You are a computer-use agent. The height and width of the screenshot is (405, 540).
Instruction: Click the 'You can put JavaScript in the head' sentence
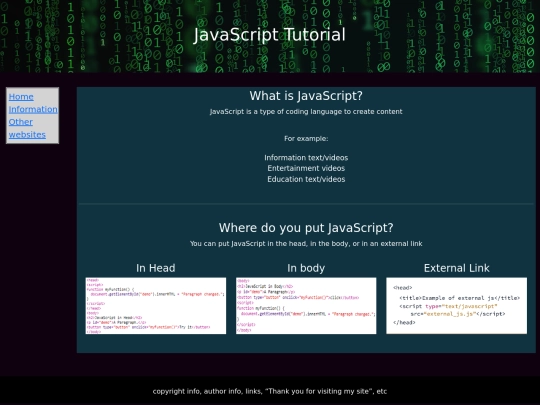tap(306, 243)
